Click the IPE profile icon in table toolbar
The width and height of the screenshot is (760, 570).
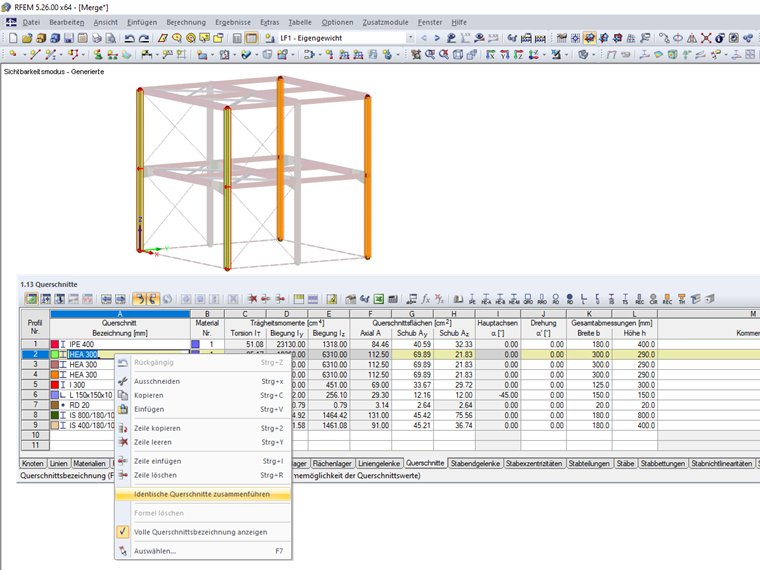point(472,299)
